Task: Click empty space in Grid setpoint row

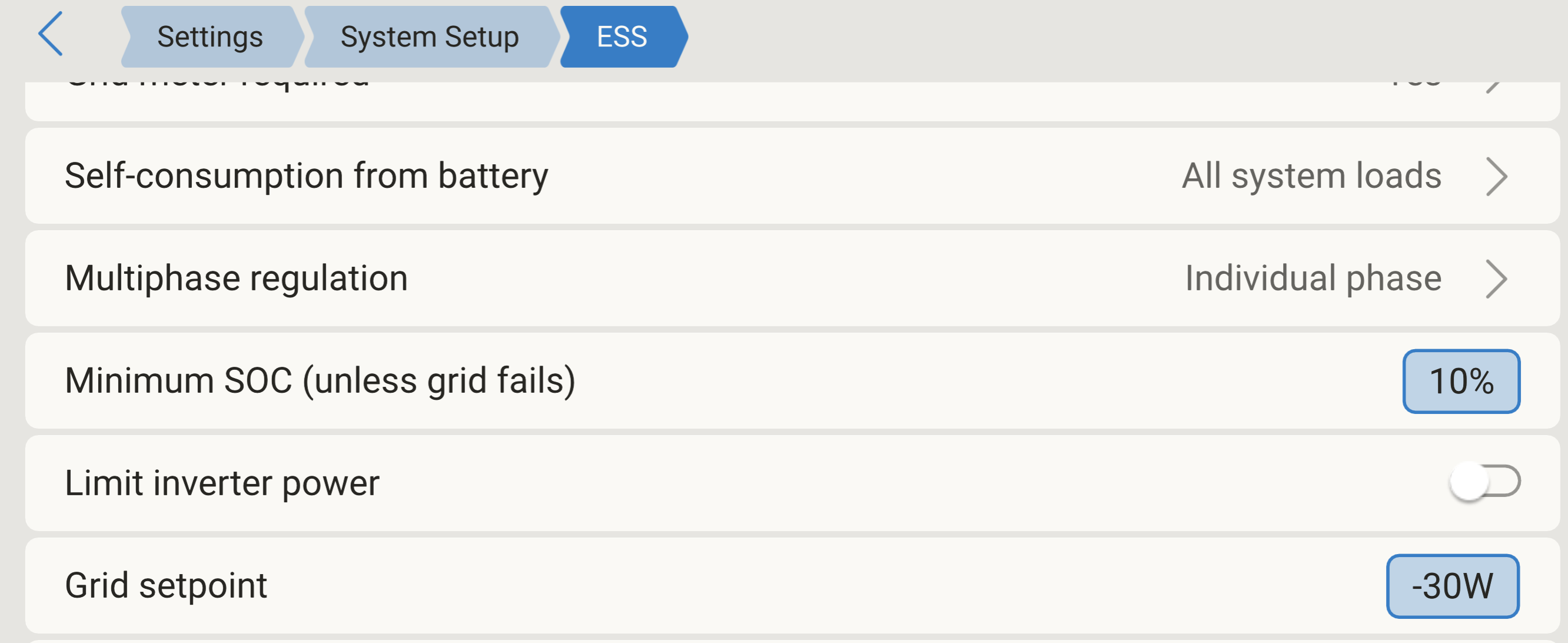Action: point(791,586)
